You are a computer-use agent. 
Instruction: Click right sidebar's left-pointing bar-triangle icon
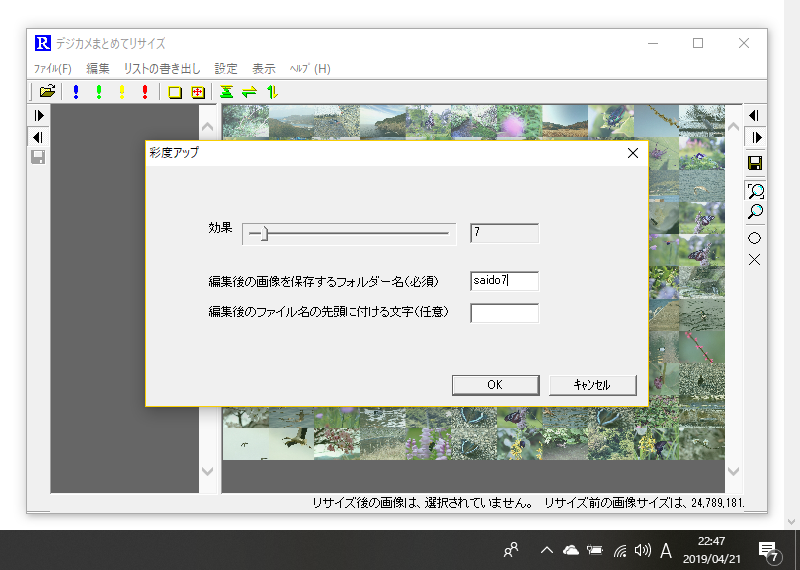coord(754,116)
